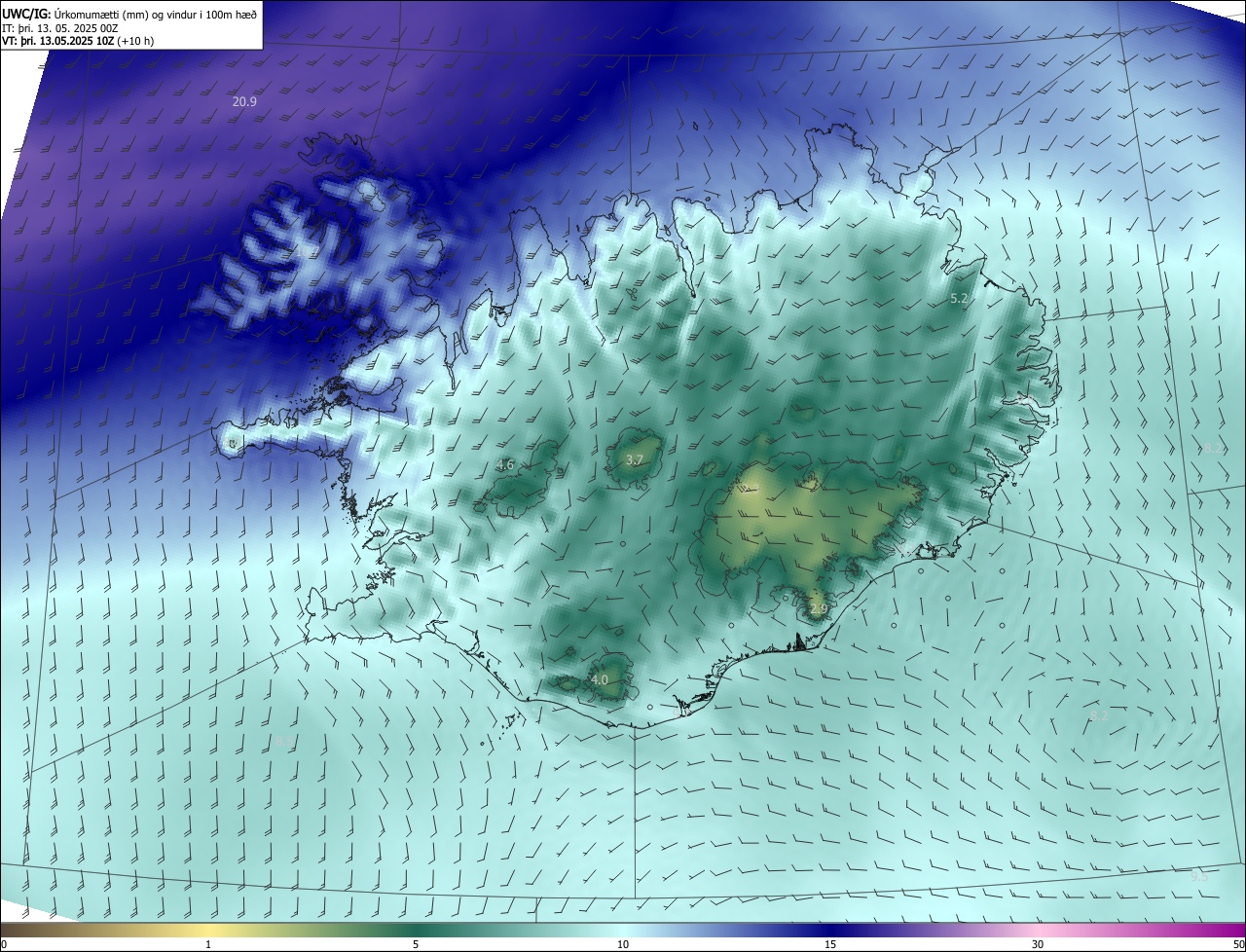Image resolution: width=1246 pixels, height=952 pixels.
Task: Click the 3.7 value on Hofsjökull glacier
Action: [634, 459]
